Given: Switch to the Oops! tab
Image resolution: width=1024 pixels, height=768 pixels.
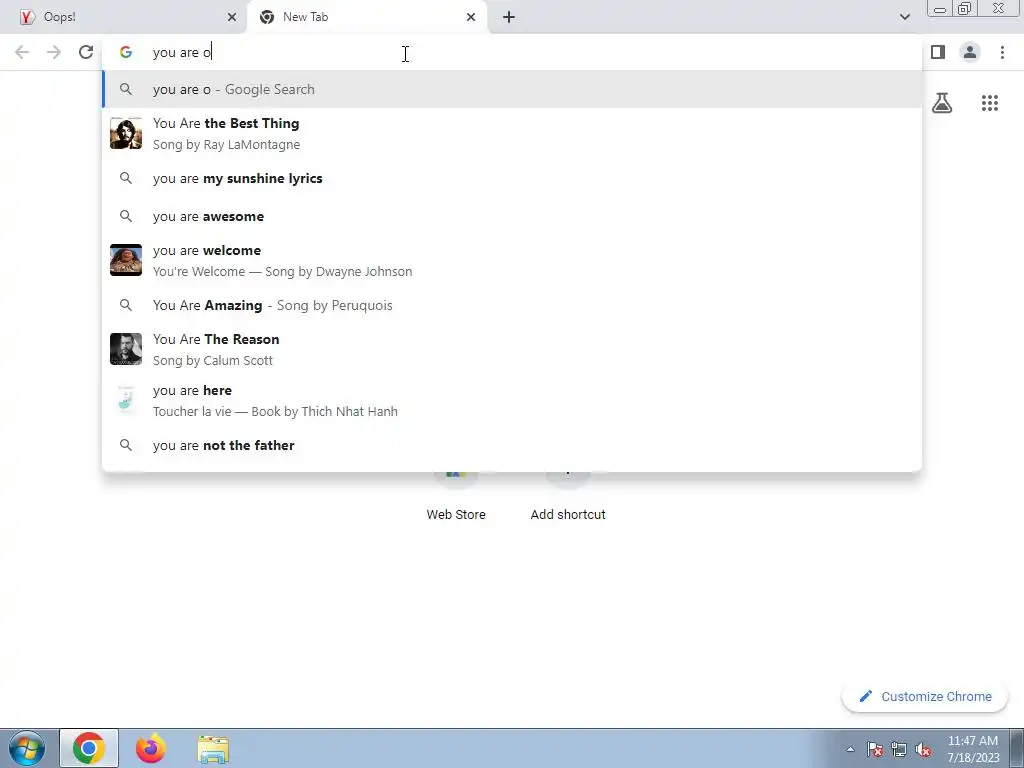Looking at the screenshot, I should [x=123, y=17].
